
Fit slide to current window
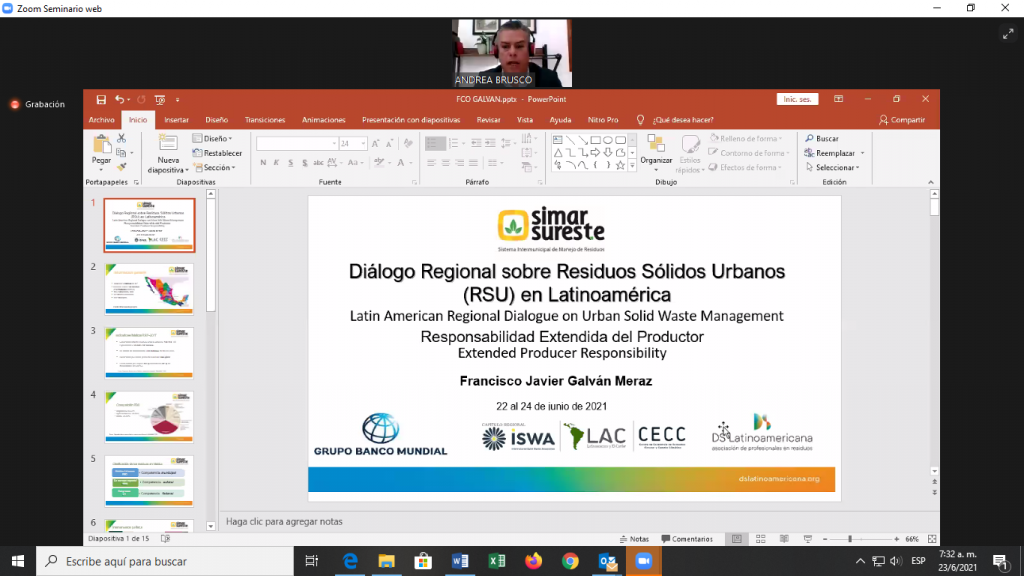932,539
